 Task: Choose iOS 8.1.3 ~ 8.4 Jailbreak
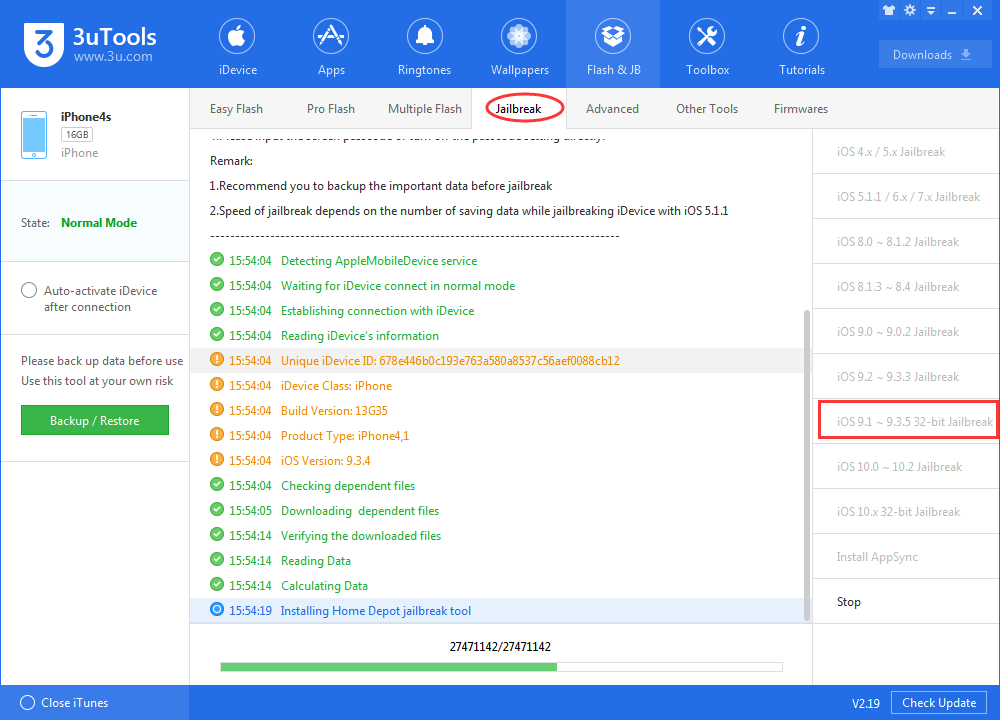click(x=906, y=287)
